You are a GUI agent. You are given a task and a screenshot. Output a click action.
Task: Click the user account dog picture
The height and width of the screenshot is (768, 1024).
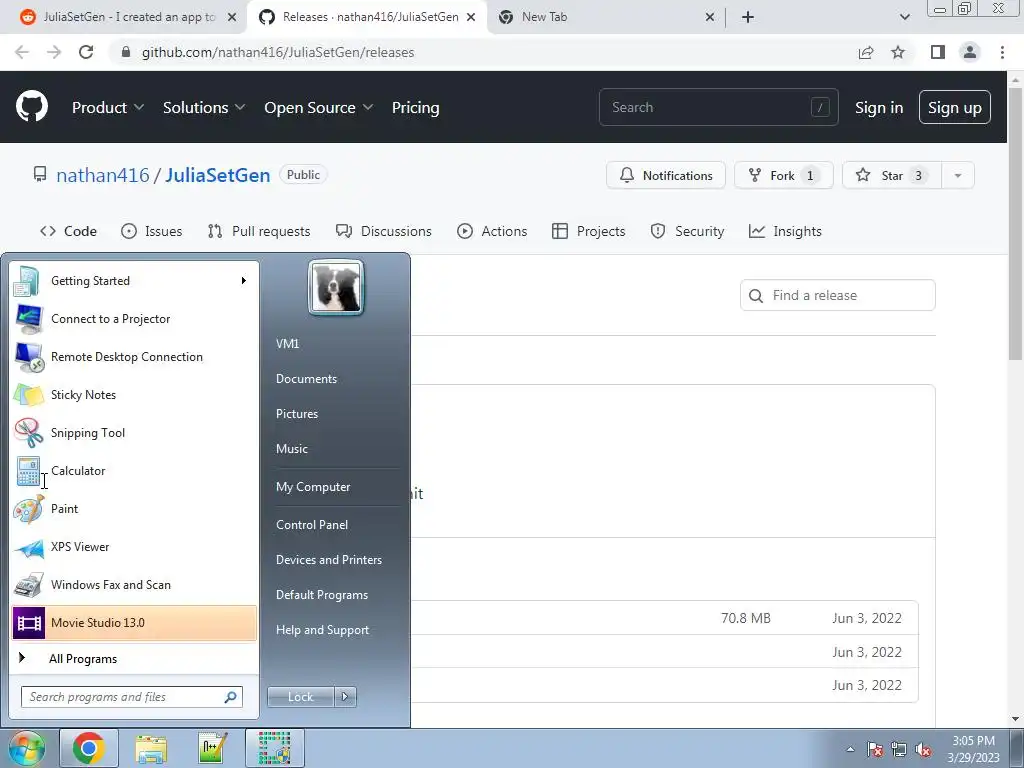click(336, 288)
